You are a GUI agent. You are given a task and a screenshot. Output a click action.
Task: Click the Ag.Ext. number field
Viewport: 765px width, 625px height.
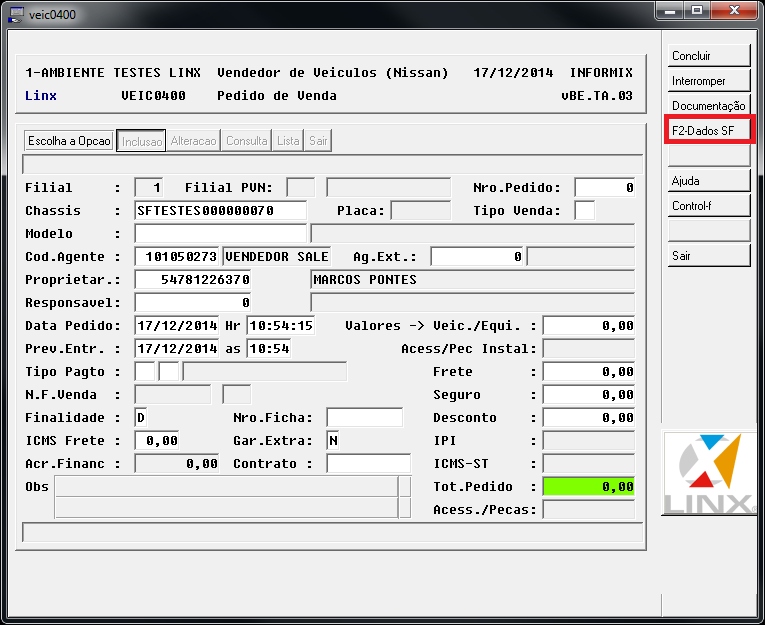477,256
